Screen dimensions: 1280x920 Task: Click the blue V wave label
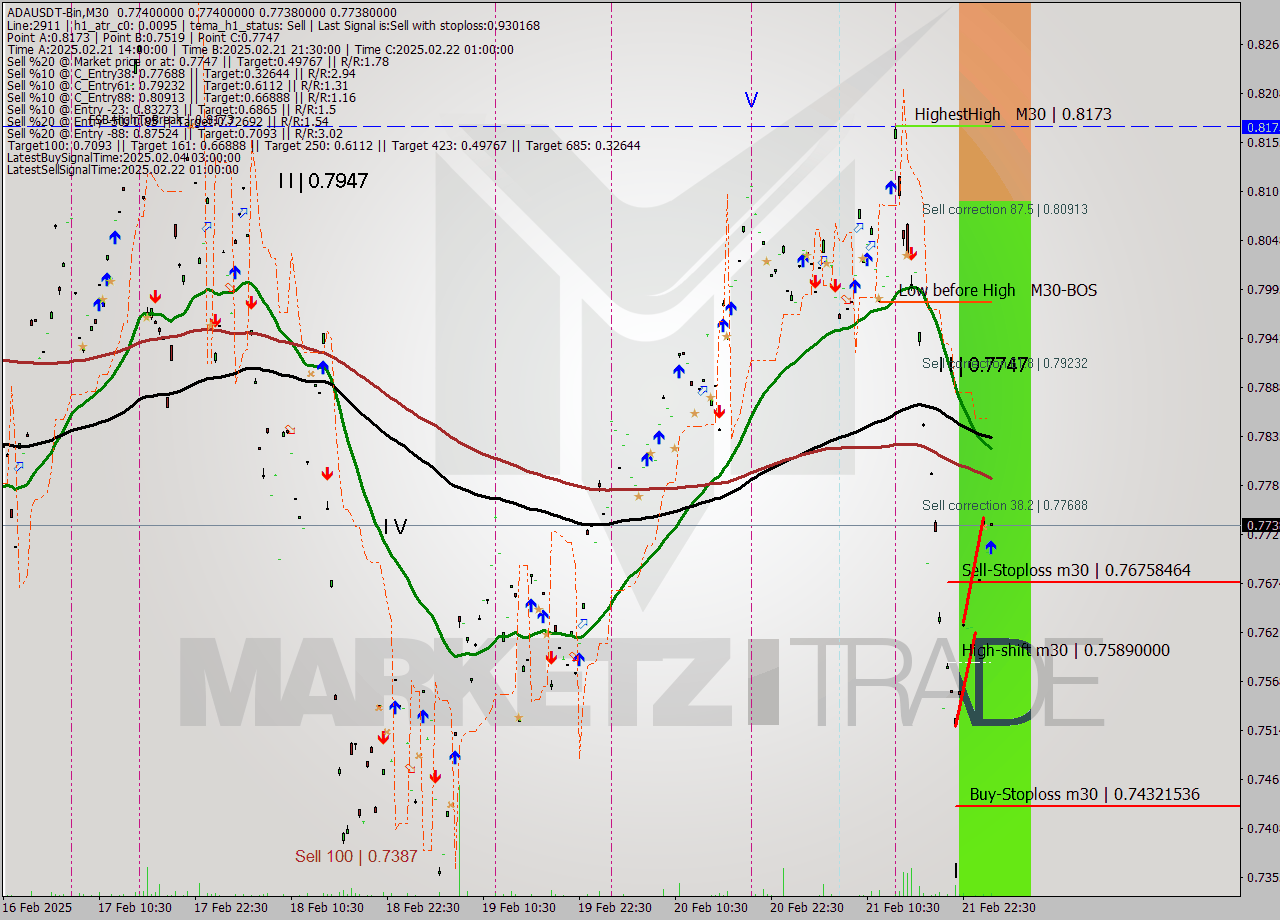(x=751, y=100)
